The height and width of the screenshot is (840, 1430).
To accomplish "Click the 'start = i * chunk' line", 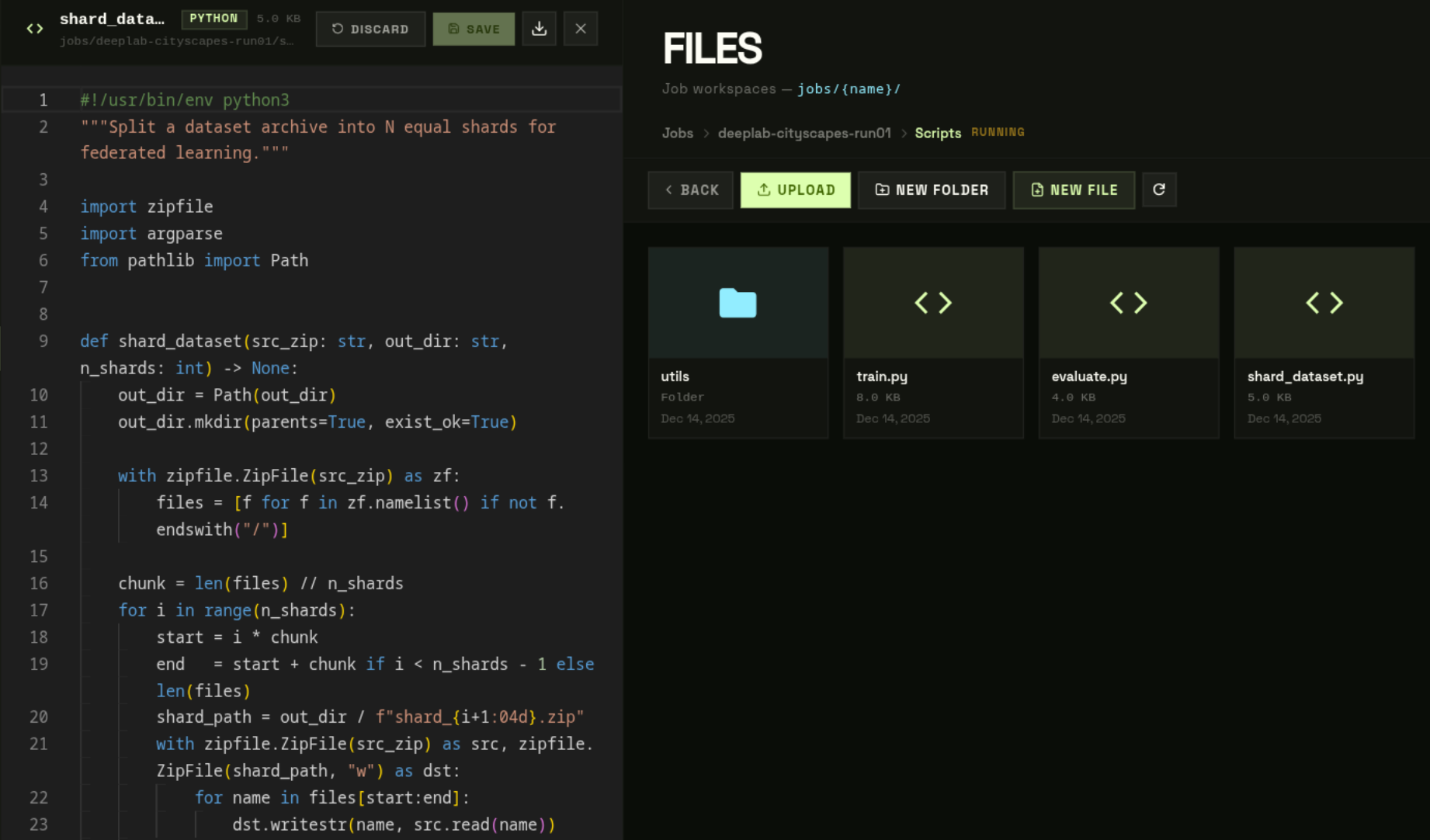I will click(237, 637).
